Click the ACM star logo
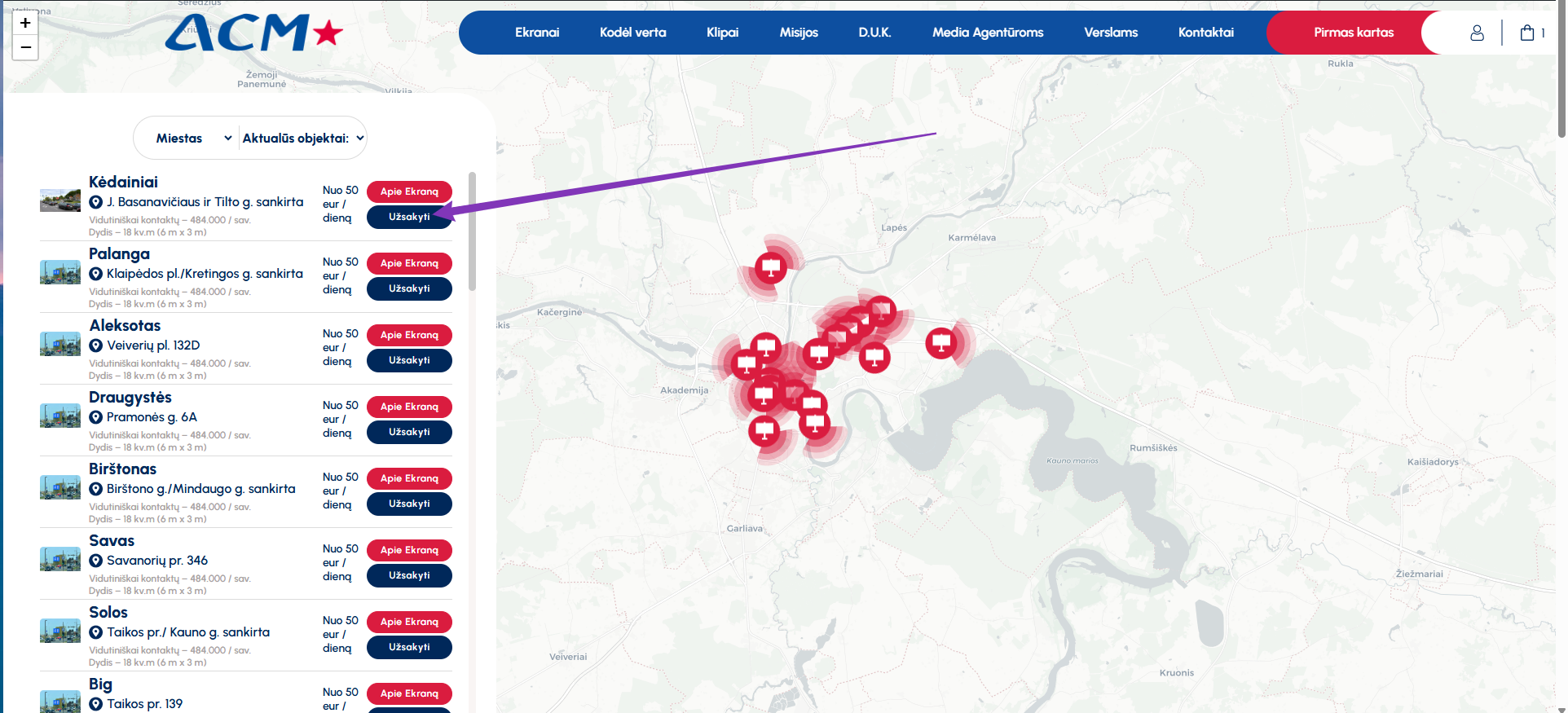1568x713 pixels. click(253, 33)
